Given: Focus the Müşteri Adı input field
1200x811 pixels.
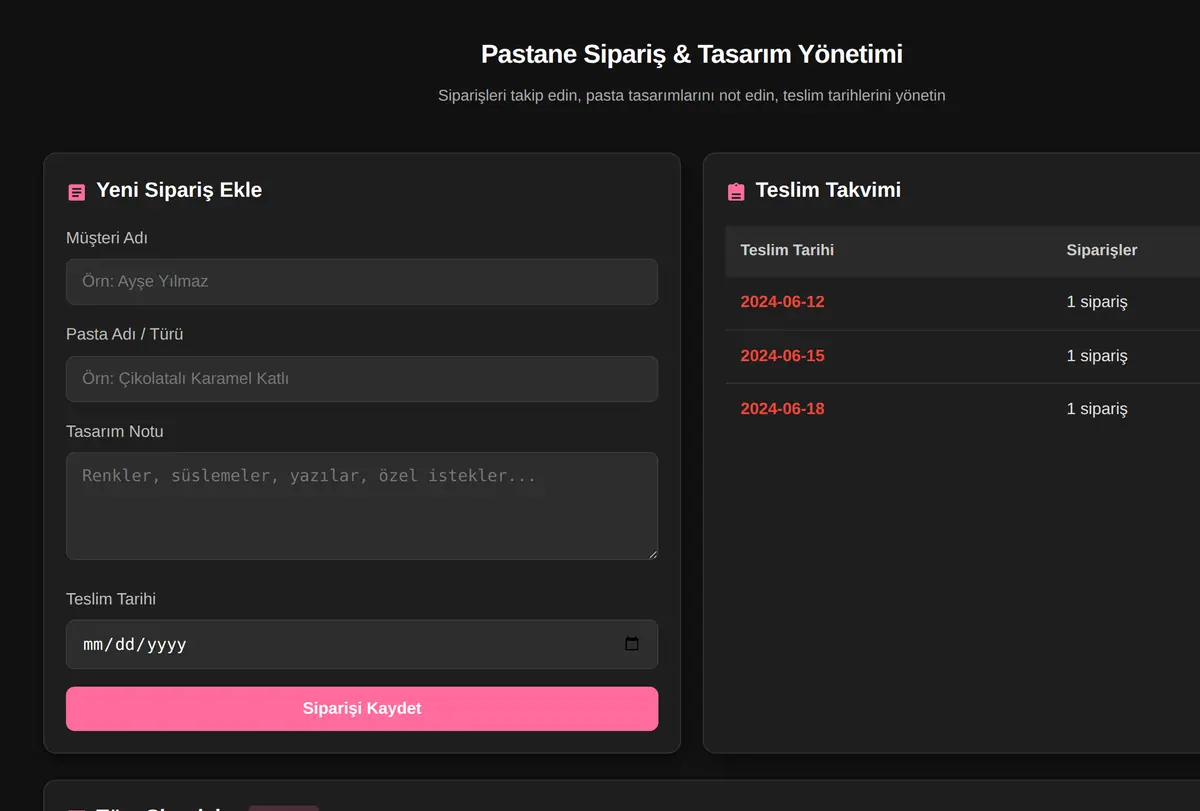Looking at the screenshot, I should [362, 282].
